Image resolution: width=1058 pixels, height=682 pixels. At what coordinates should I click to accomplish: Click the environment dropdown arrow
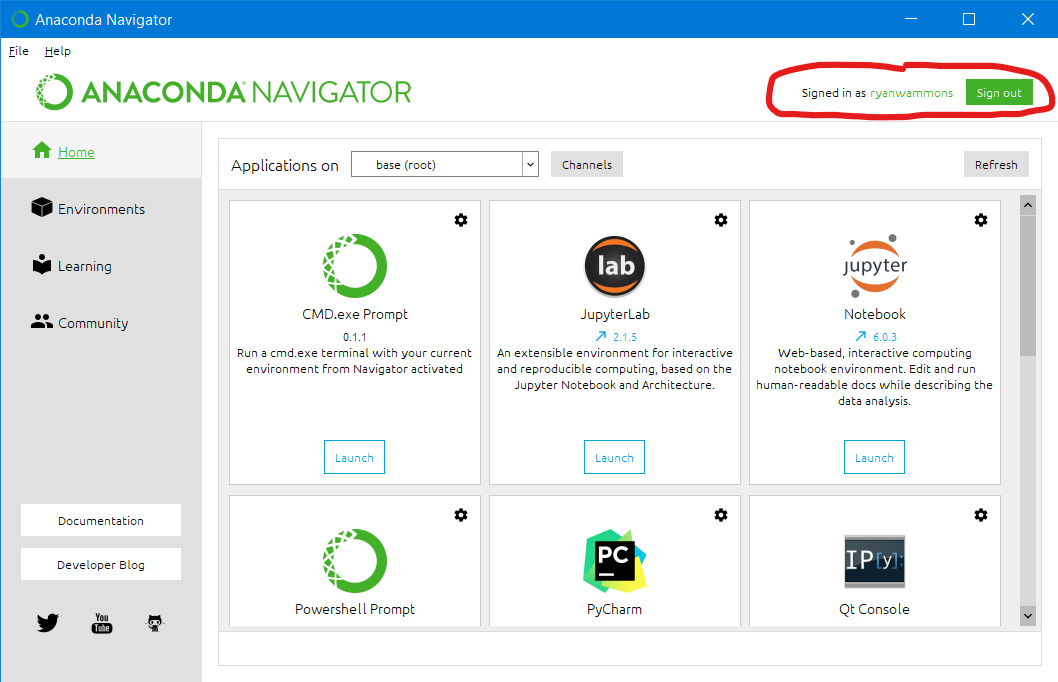point(530,164)
